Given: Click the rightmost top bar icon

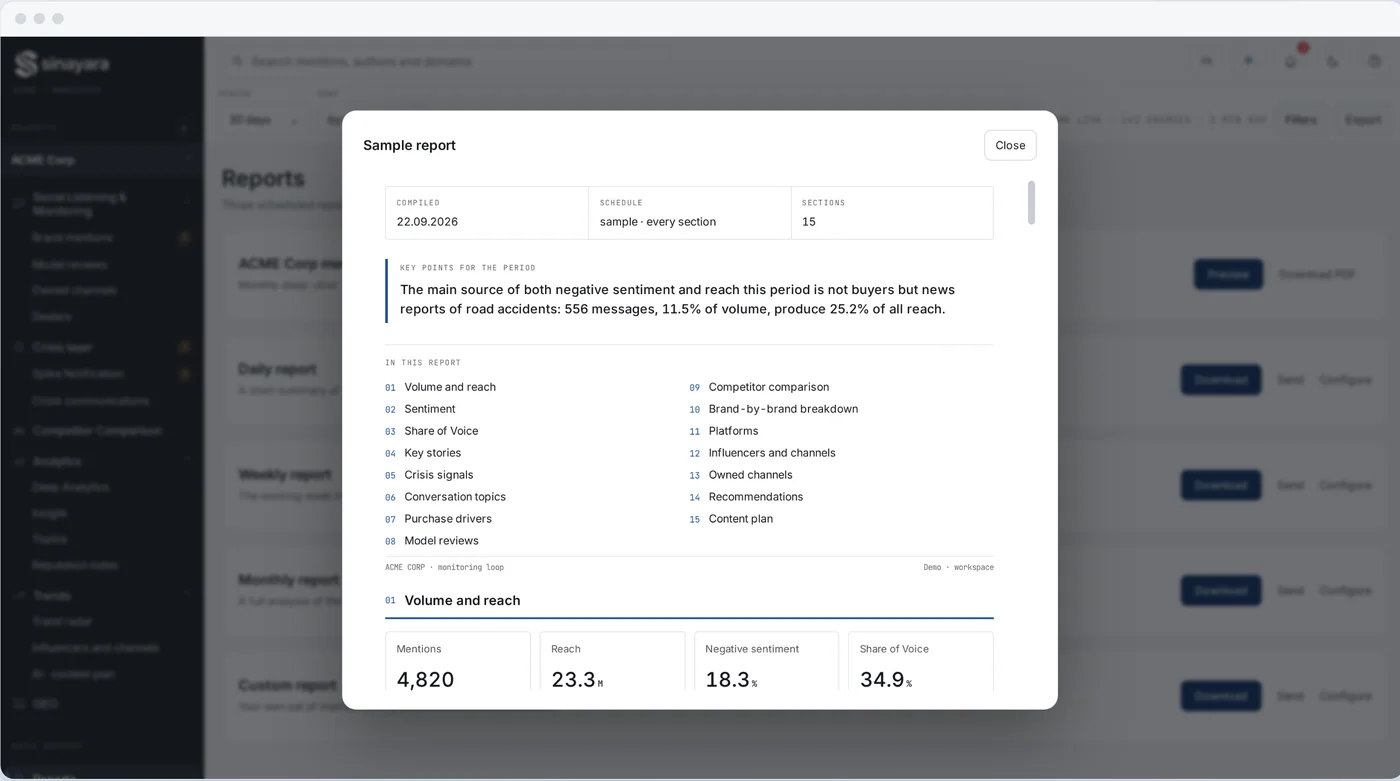Looking at the screenshot, I should click(1375, 61).
